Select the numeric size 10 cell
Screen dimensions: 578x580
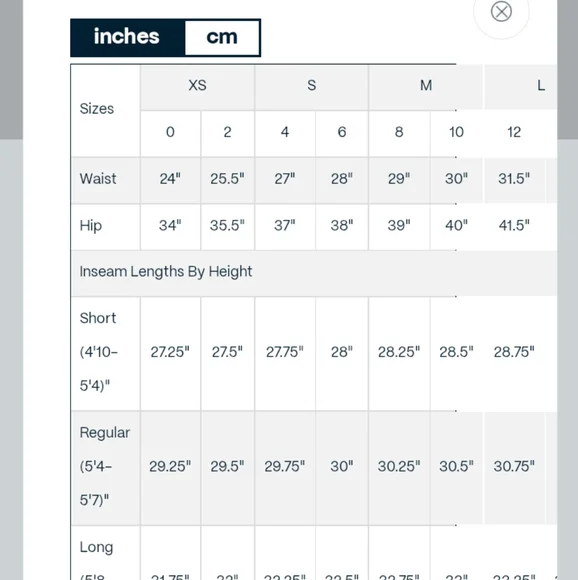(456, 133)
